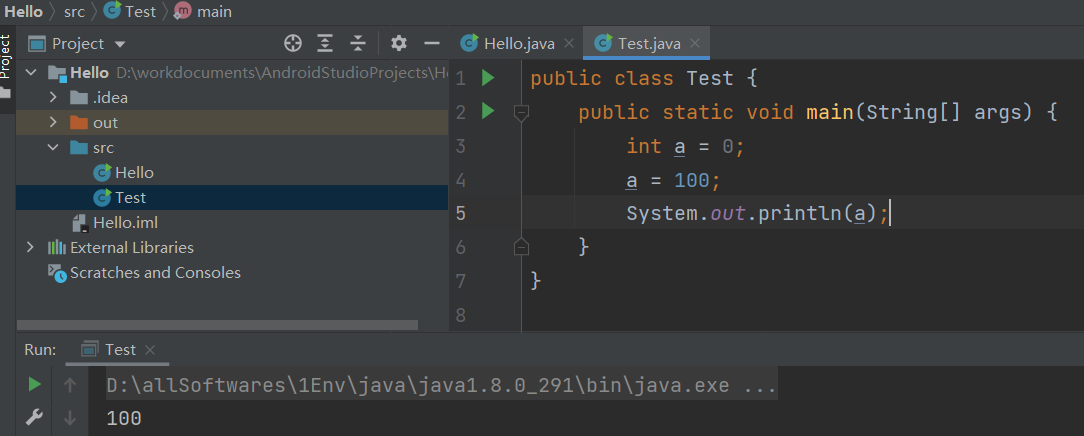
Task: Click src in the breadcrumb bar
Action: tap(74, 12)
